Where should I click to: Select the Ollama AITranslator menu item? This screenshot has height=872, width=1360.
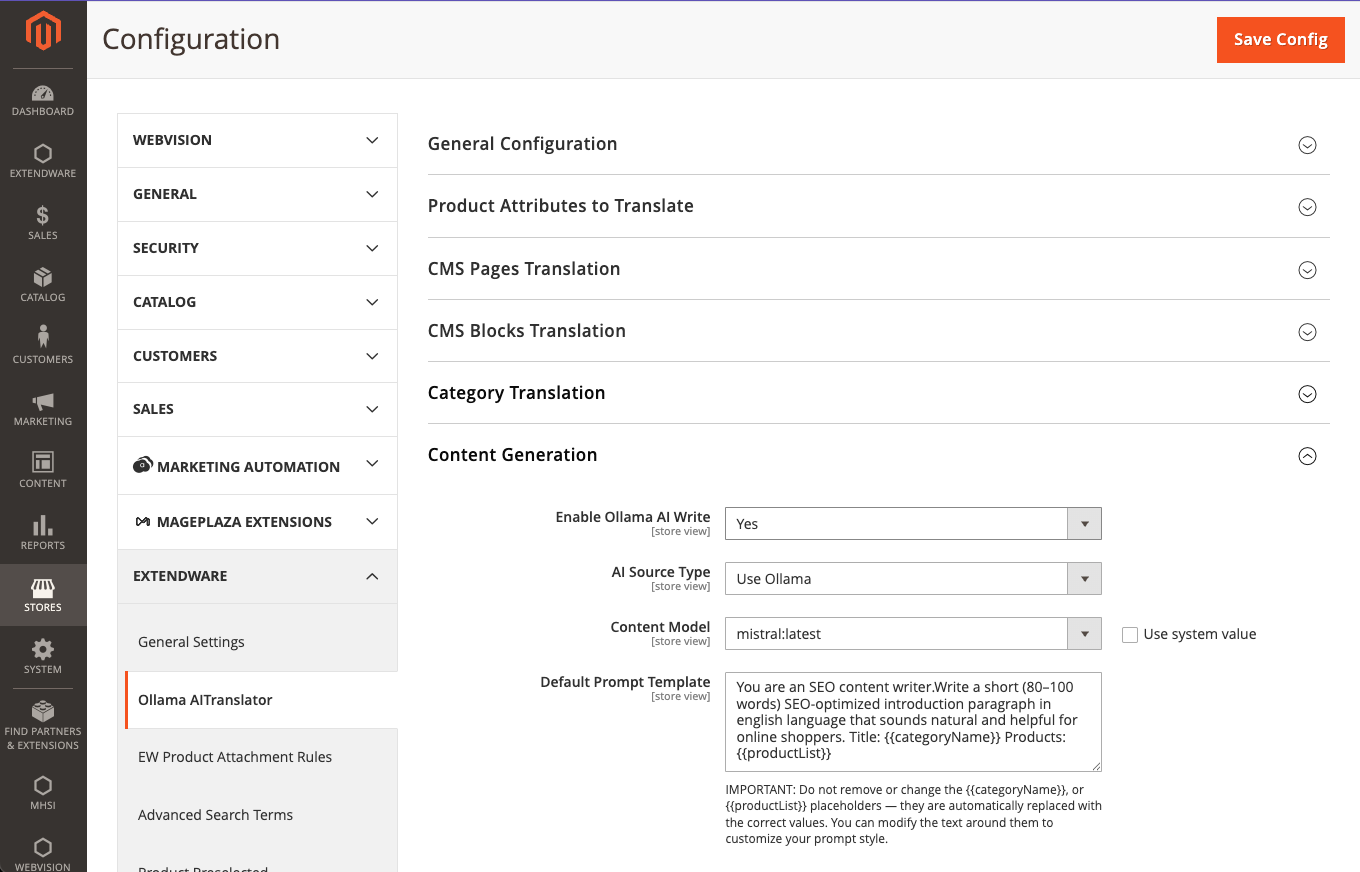point(205,700)
